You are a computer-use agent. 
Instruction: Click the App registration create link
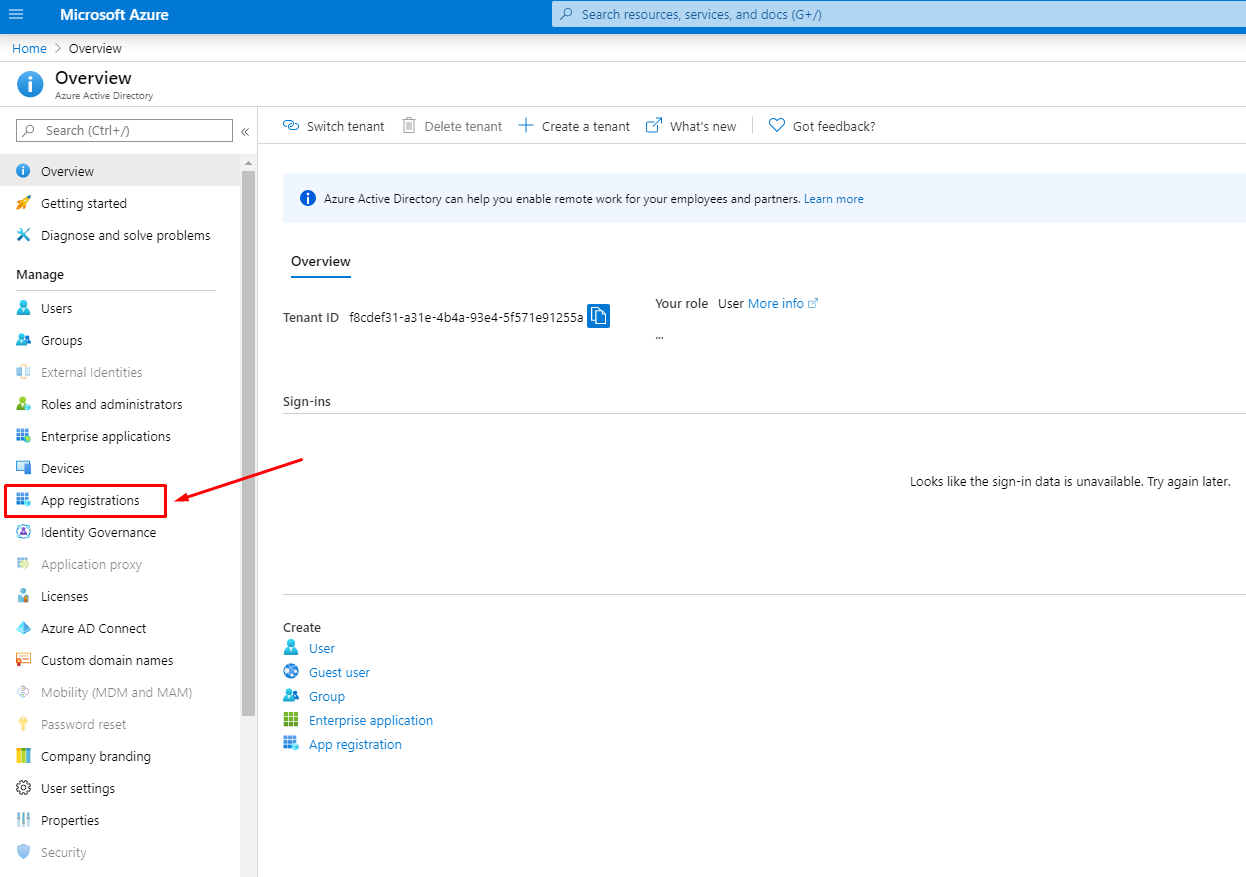[x=355, y=744]
